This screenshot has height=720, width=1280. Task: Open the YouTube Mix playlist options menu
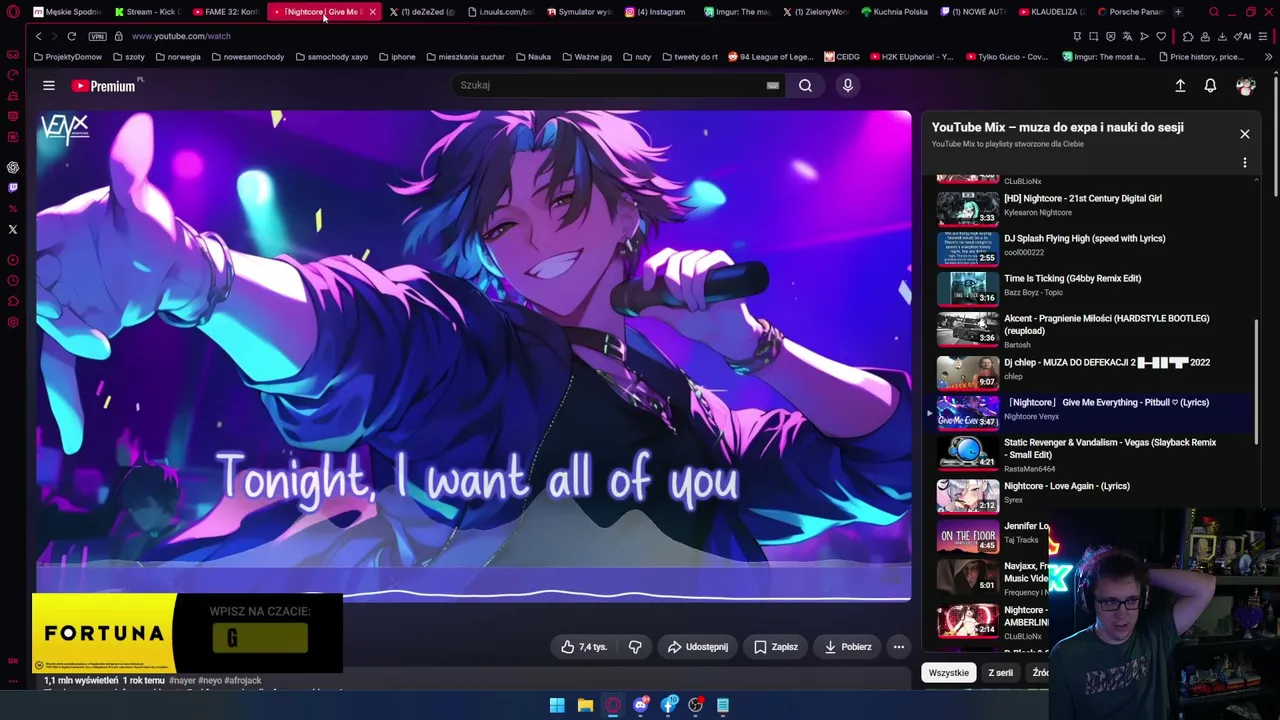tap(1245, 162)
